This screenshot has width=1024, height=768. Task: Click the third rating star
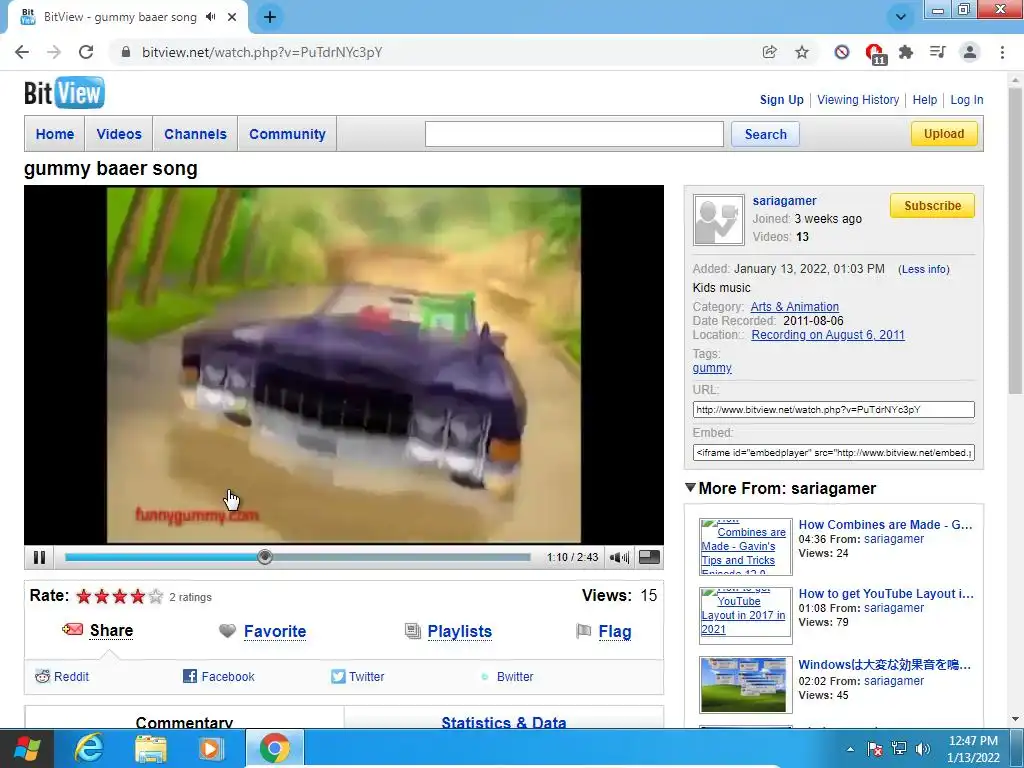(x=120, y=596)
